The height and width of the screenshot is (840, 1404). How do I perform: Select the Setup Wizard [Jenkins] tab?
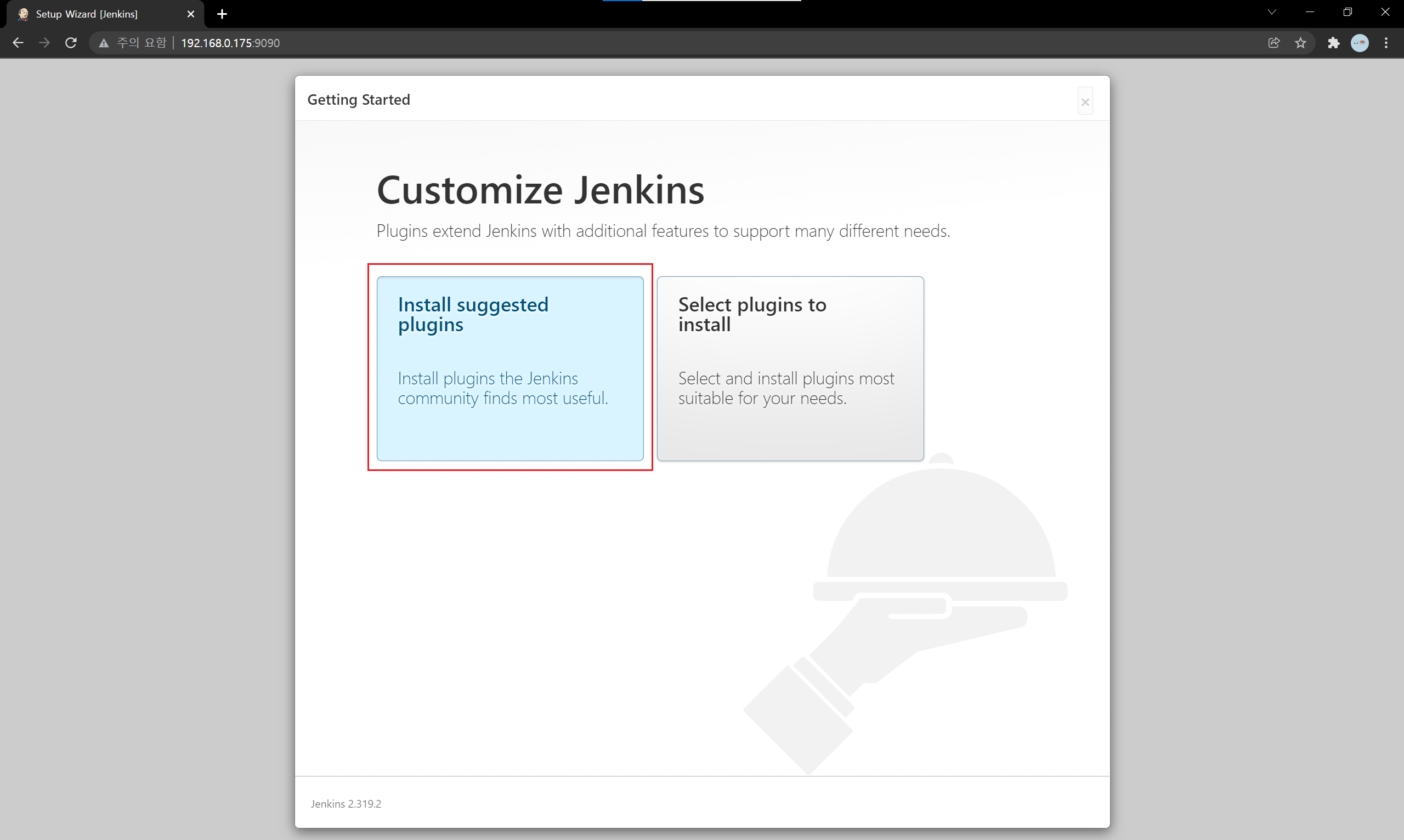pyautogui.click(x=105, y=14)
